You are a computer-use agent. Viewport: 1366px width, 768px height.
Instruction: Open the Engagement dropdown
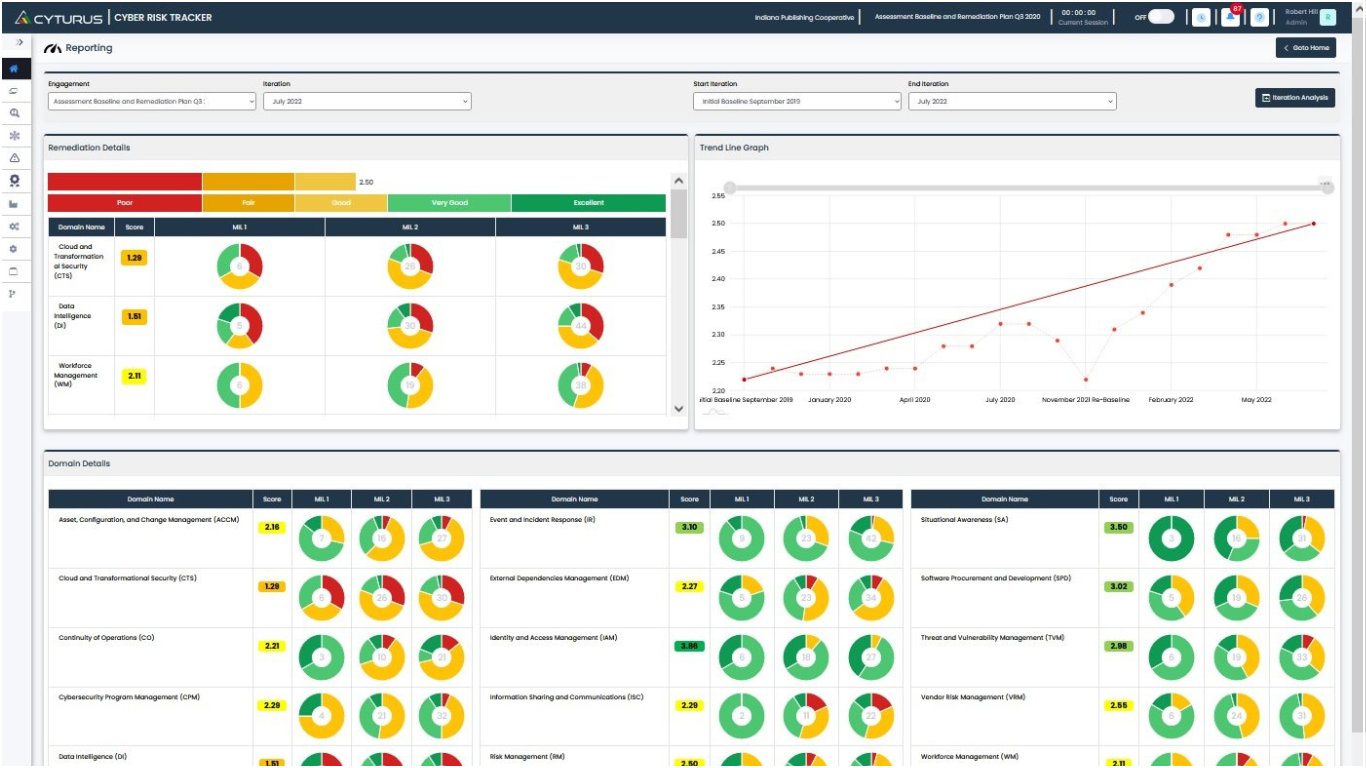(152, 101)
